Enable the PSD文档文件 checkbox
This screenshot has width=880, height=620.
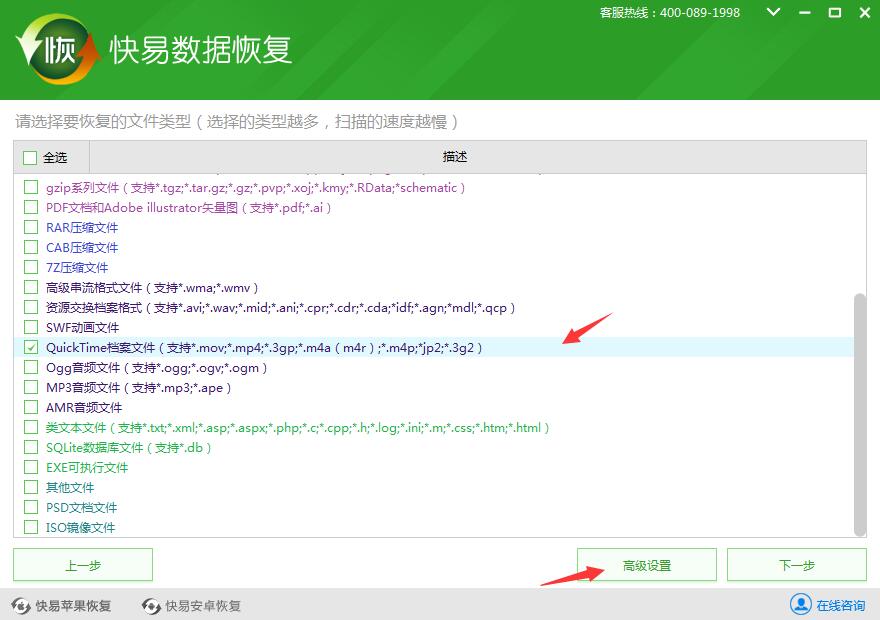point(31,507)
